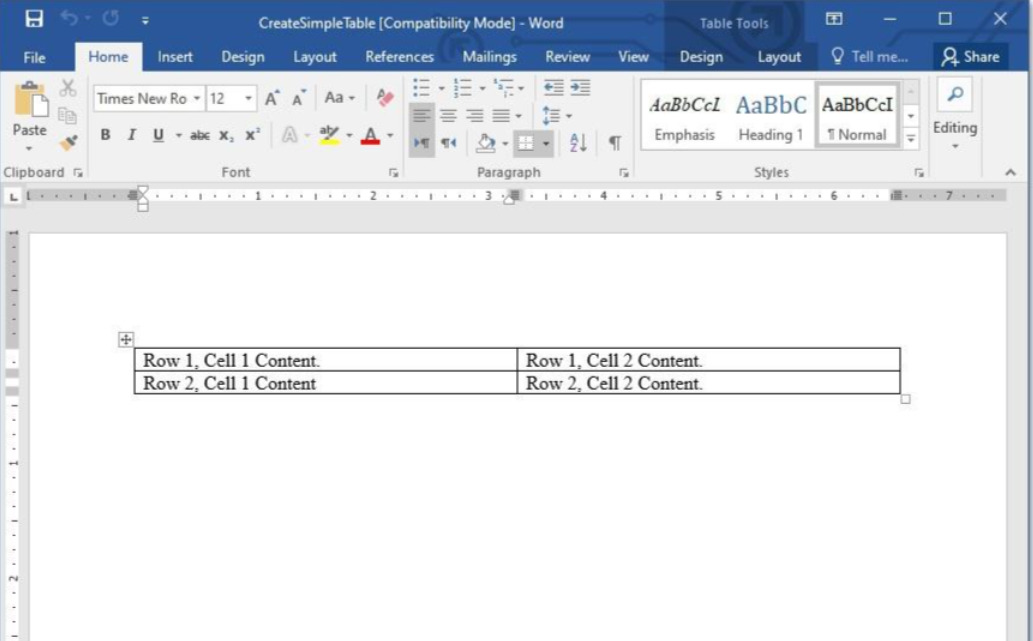Screen dimensions: 1033x641
Task: Open the font name dropdown
Action: pos(196,98)
